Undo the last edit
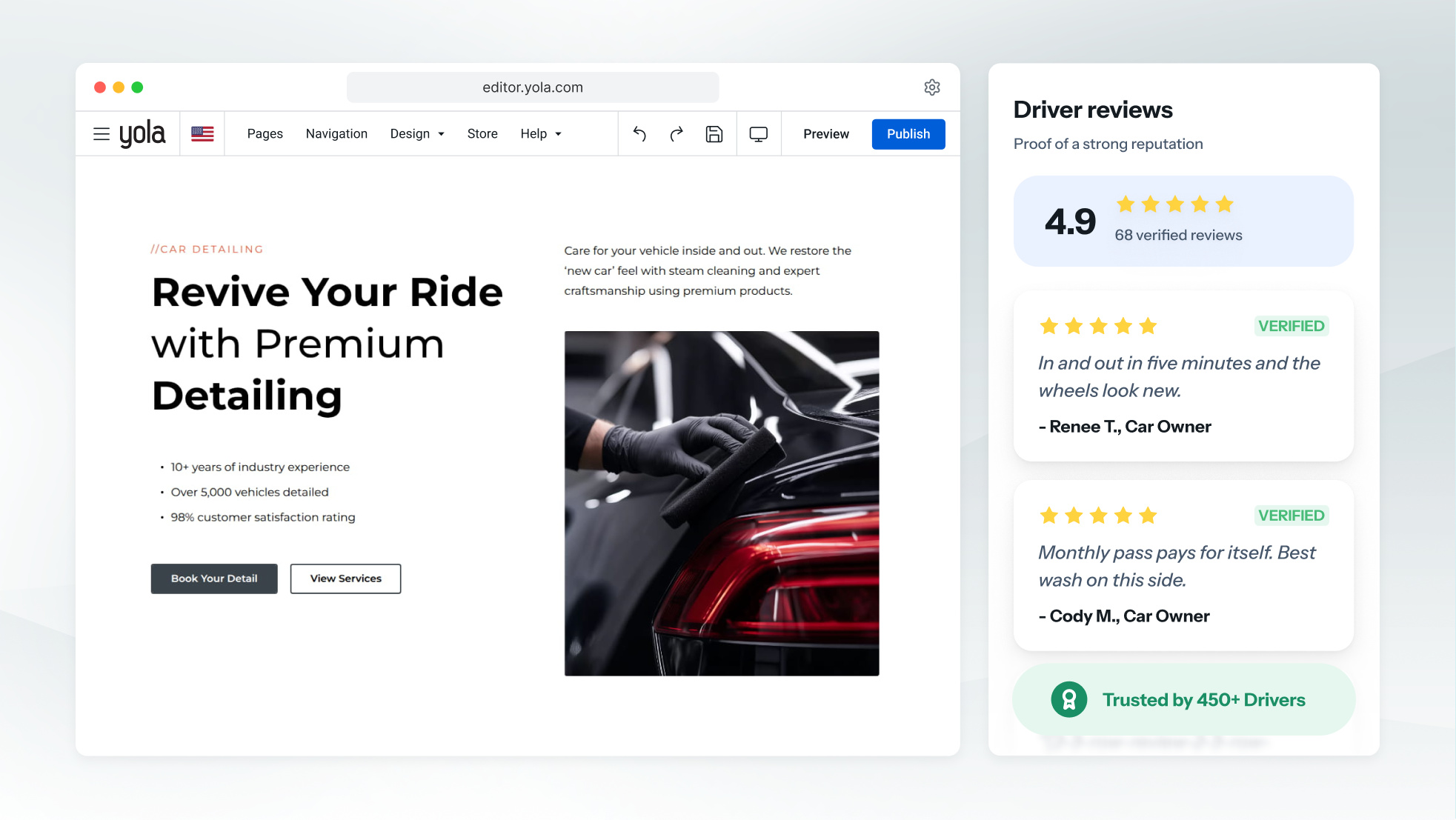 tap(639, 134)
